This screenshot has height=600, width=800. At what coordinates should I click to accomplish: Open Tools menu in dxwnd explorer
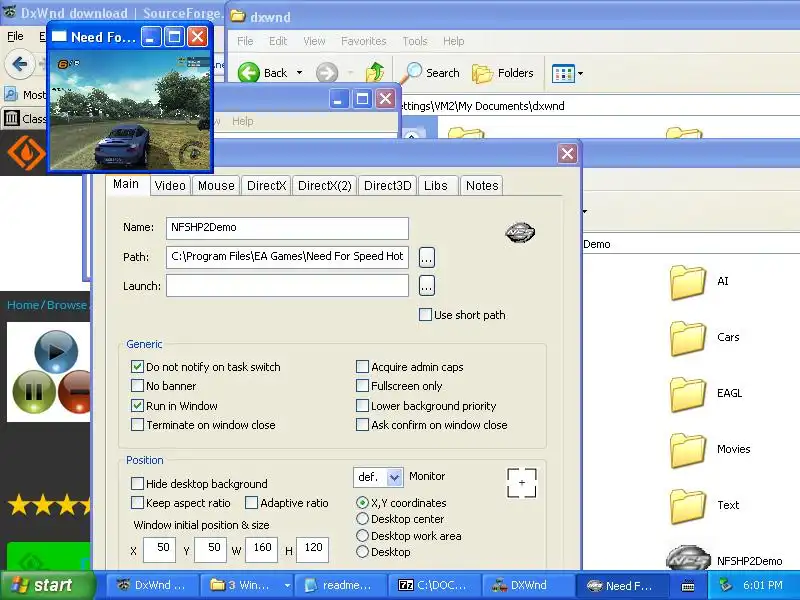click(414, 41)
